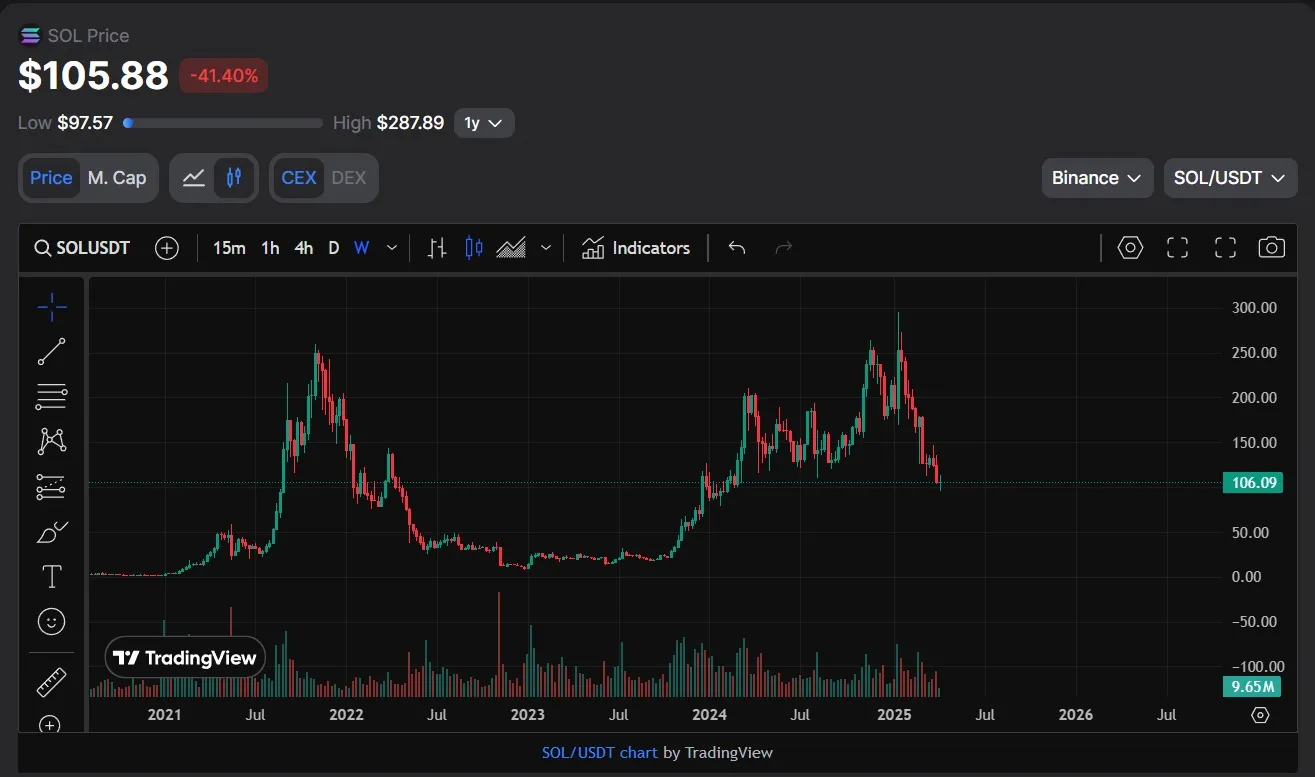Toggle to DEX data source

[348, 178]
